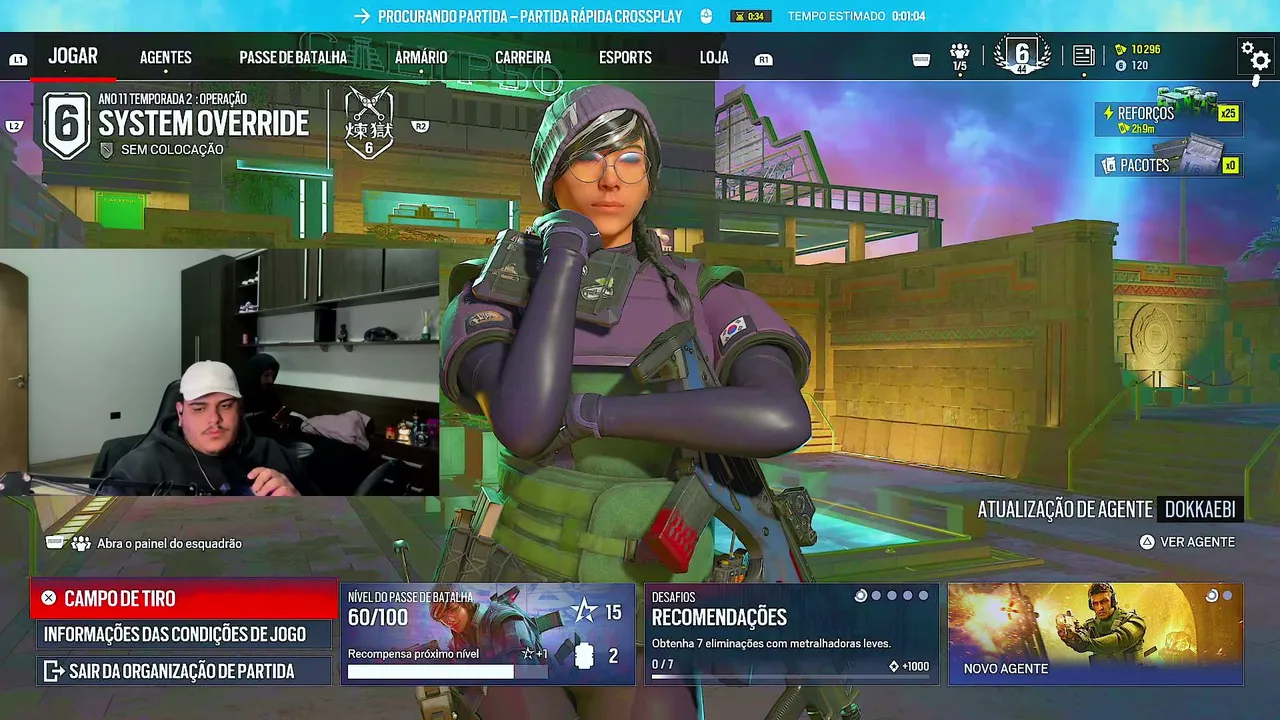Select the third Desafios page dot
This screenshot has height=720, width=1280.
892,596
